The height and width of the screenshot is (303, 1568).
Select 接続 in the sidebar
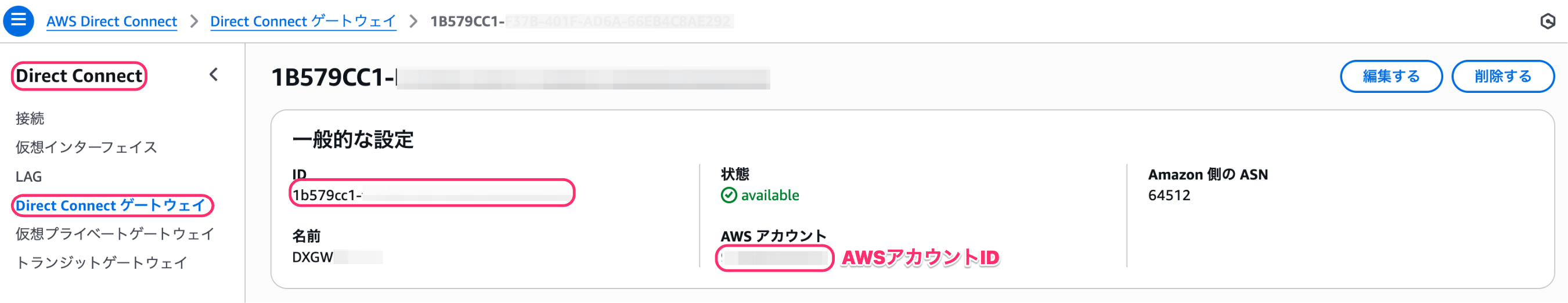point(30,118)
